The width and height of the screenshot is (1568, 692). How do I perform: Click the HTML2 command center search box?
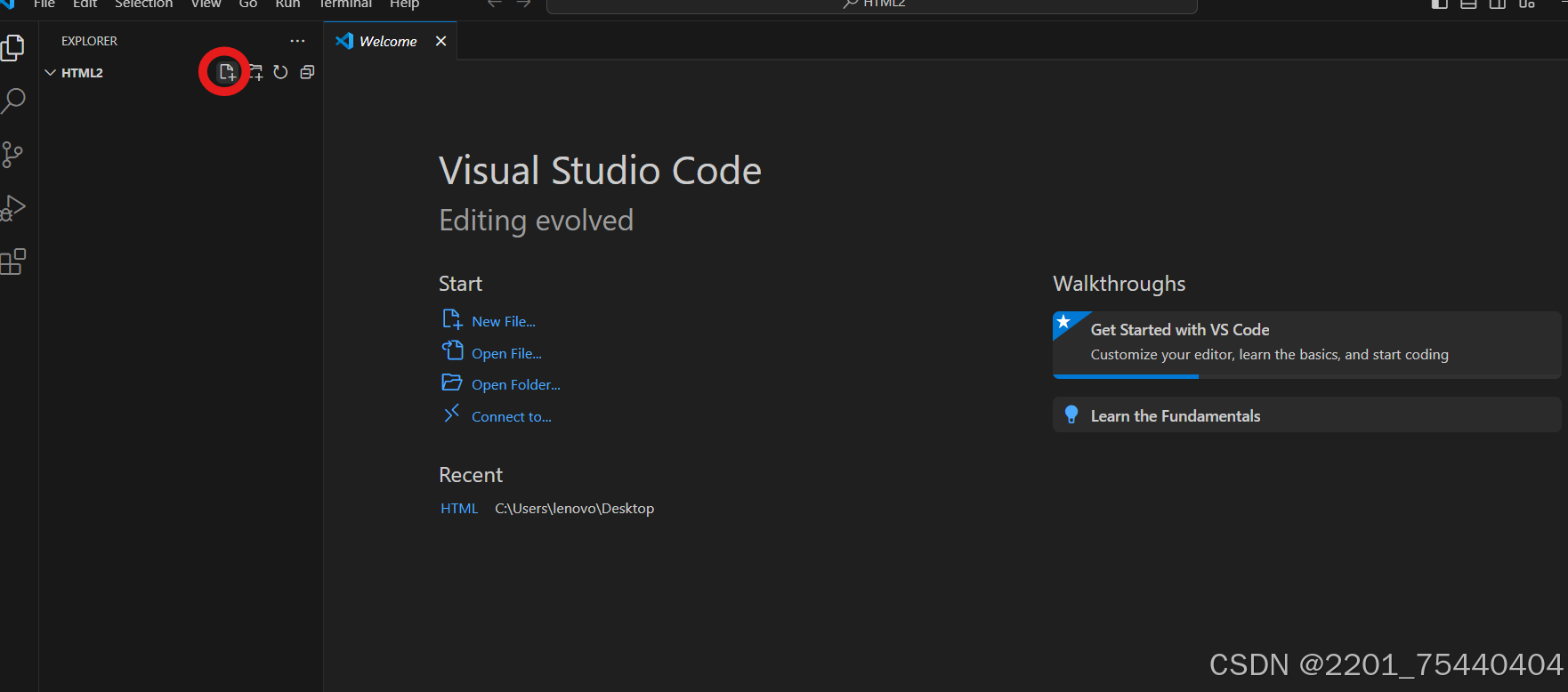click(872, 4)
